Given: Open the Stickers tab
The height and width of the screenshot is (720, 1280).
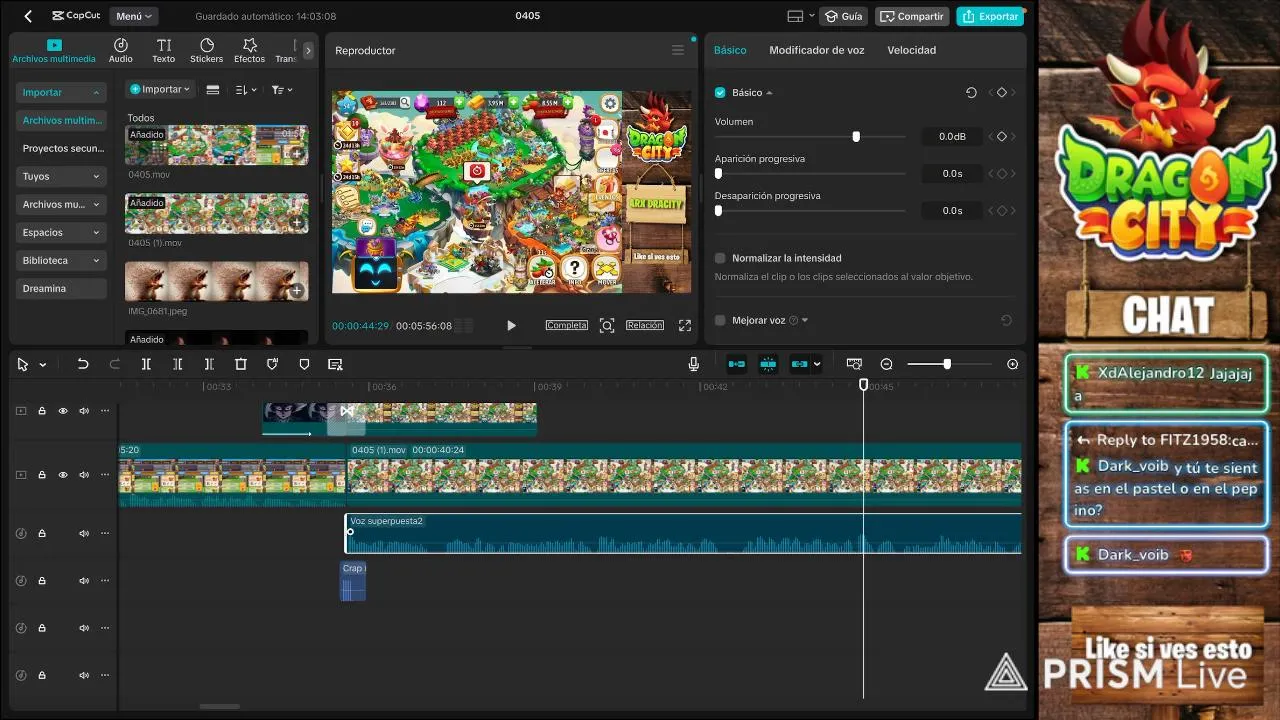Looking at the screenshot, I should click(x=207, y=51).
